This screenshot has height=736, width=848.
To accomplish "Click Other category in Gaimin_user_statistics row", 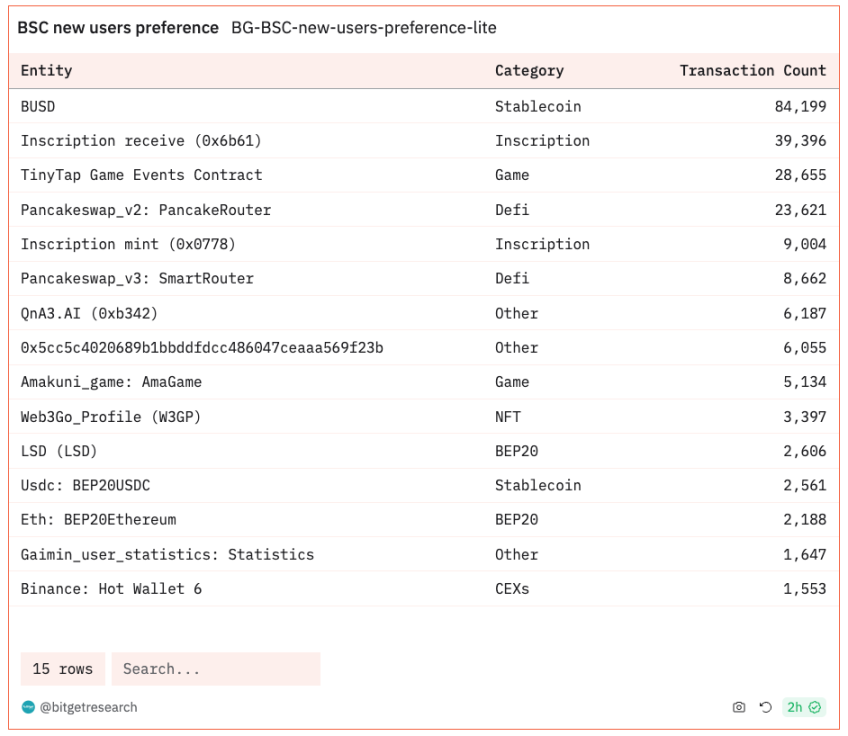I will 516,554.
